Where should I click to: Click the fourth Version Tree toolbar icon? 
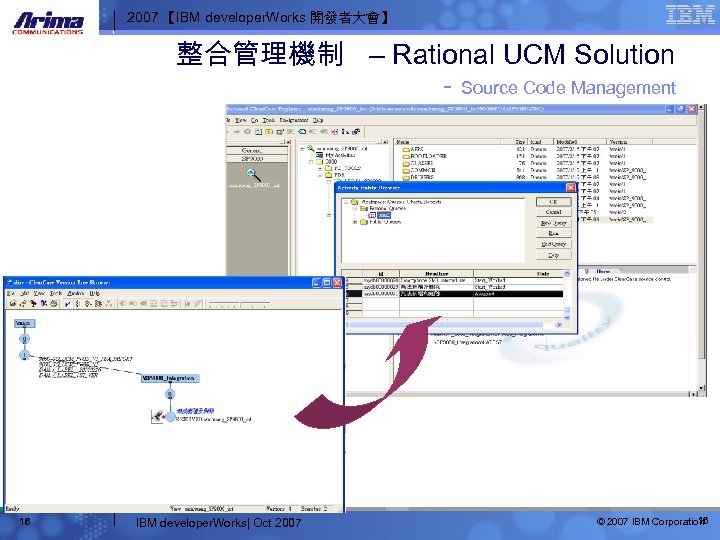pyautogui.click(x=44, y=303)
